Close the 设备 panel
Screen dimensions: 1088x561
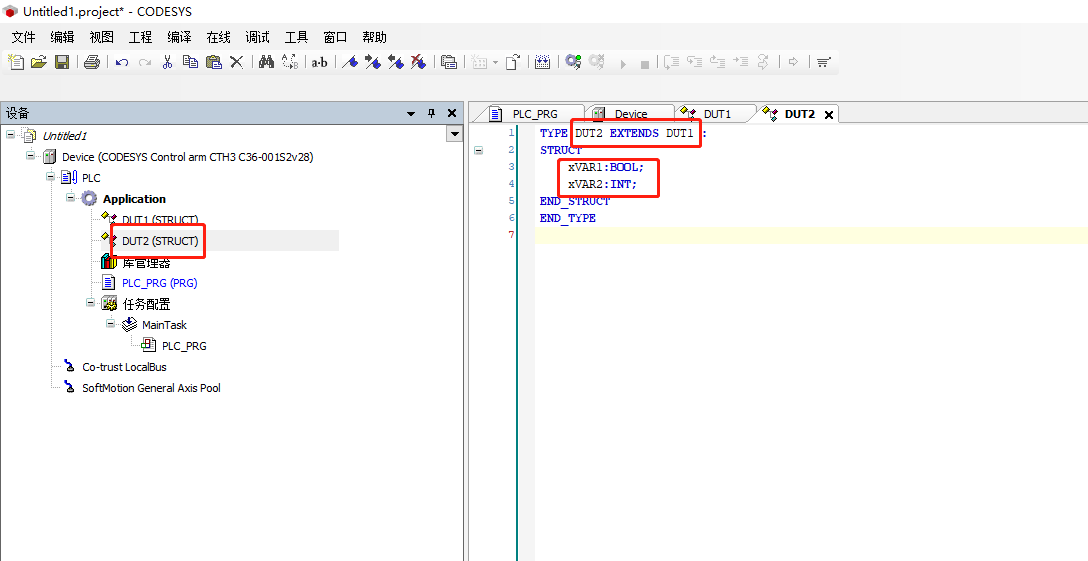pyautogui.click(x=452, y=113)
